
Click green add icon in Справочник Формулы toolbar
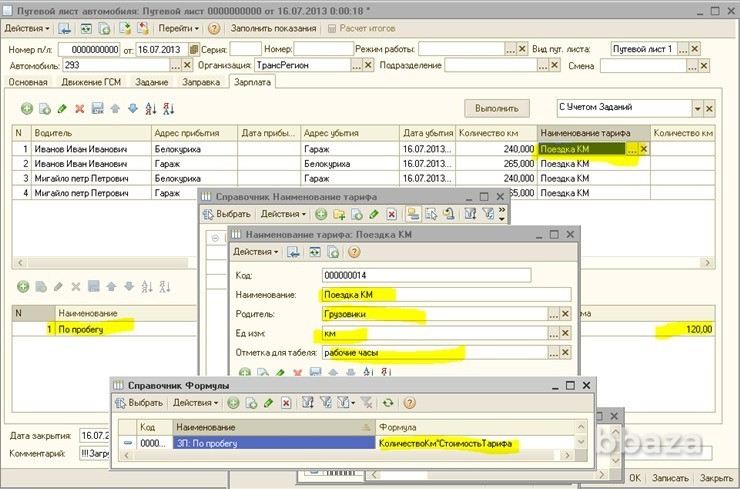233,402
